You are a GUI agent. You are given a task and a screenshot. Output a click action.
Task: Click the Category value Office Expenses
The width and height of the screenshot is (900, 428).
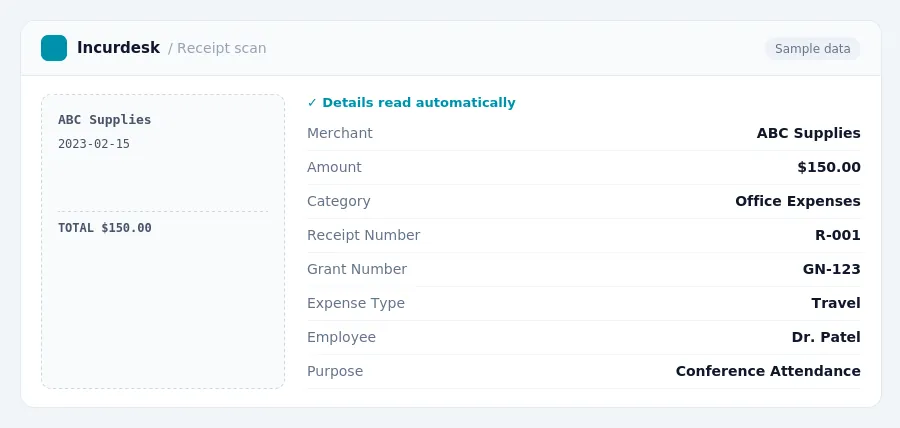click(797, 201)
